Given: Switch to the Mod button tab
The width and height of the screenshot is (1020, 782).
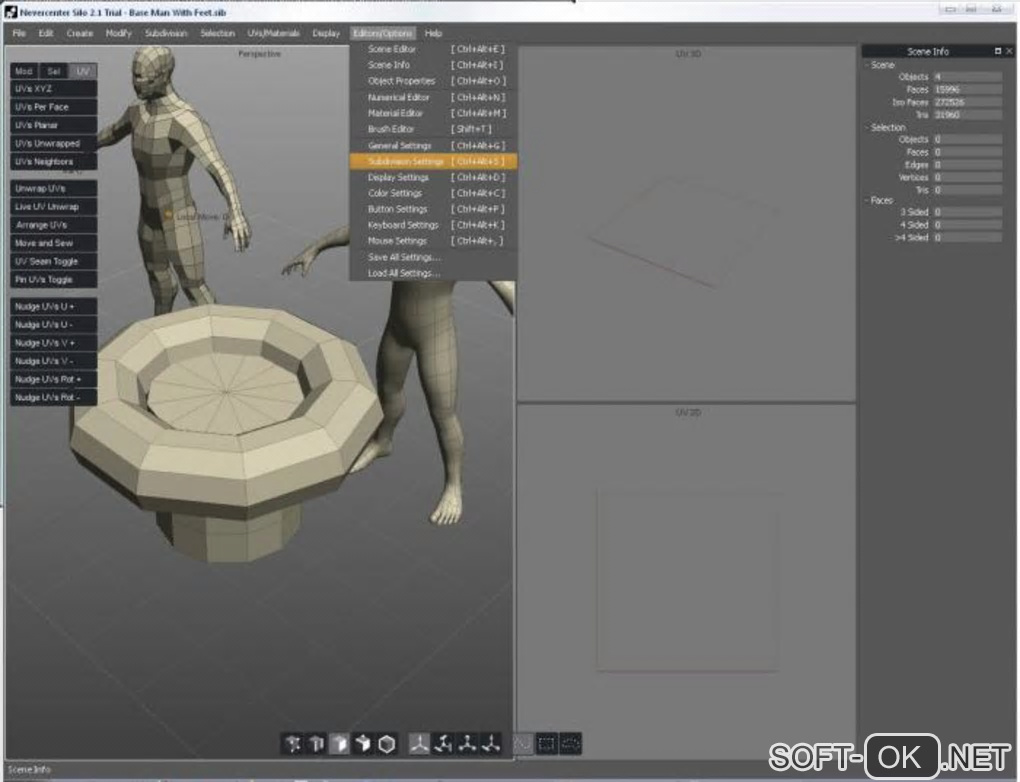Looking at the screenshot, I should click(24, 71).
